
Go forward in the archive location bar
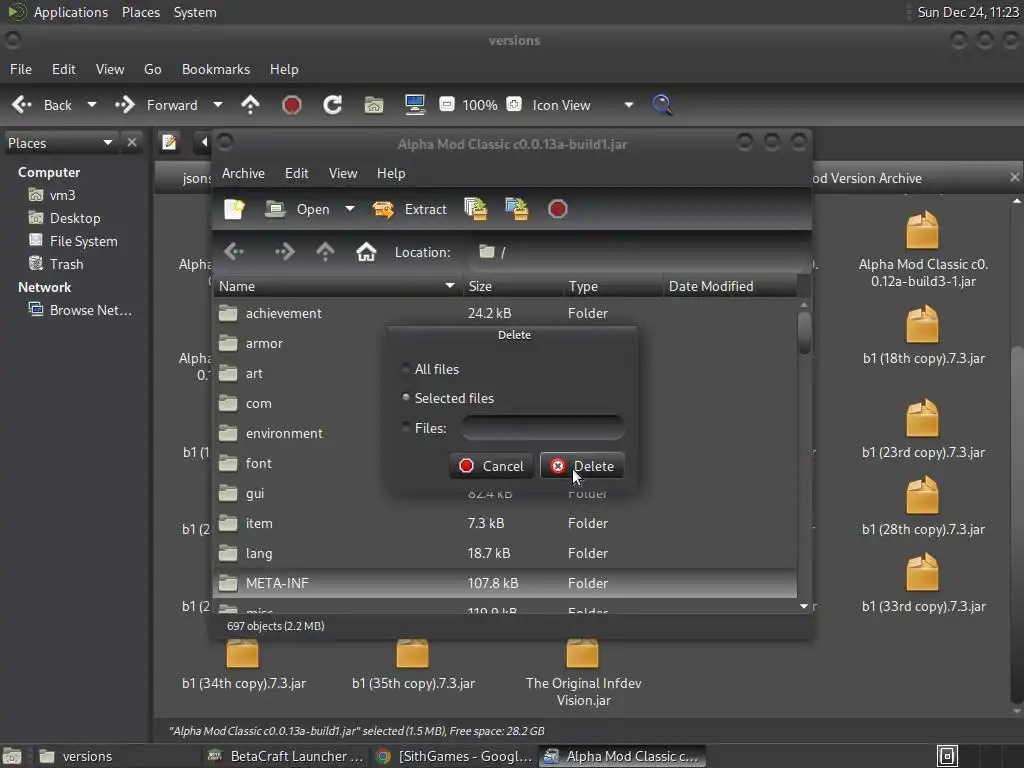pyautogui.click(x=284, y=251)
